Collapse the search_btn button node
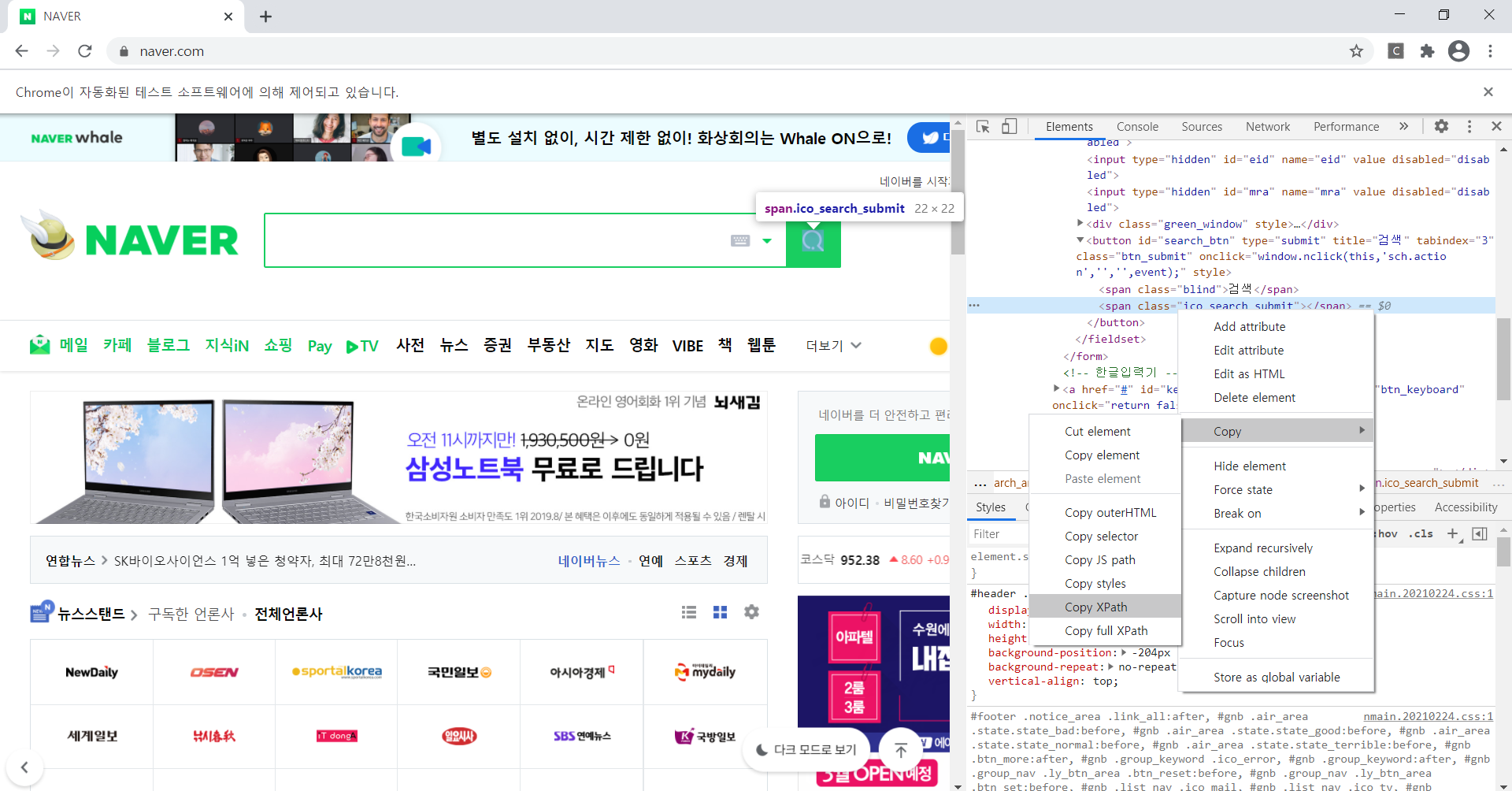 (1080, 240)
